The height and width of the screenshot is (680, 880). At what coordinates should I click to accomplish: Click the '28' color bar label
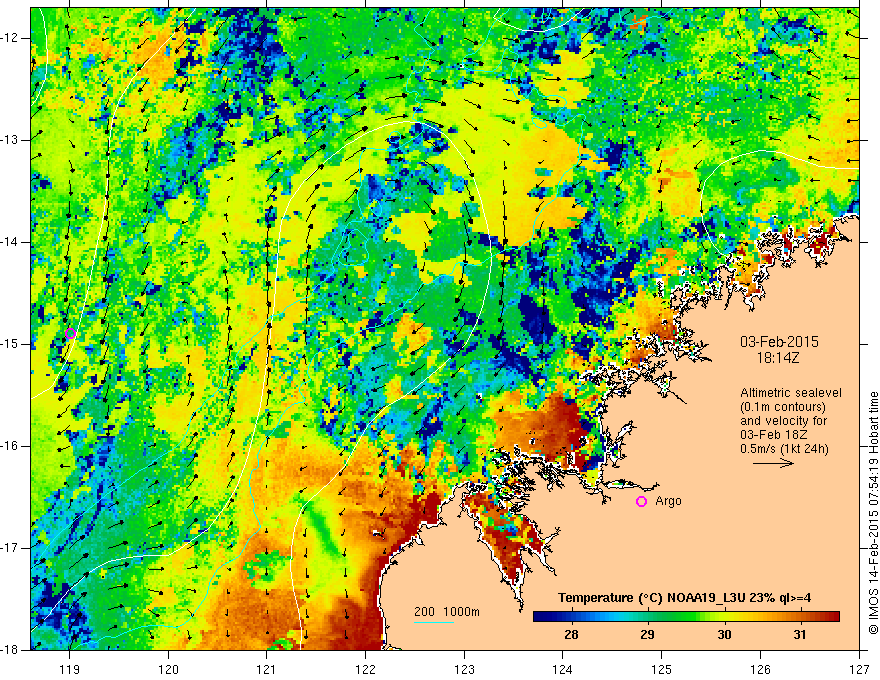point(571,635)
